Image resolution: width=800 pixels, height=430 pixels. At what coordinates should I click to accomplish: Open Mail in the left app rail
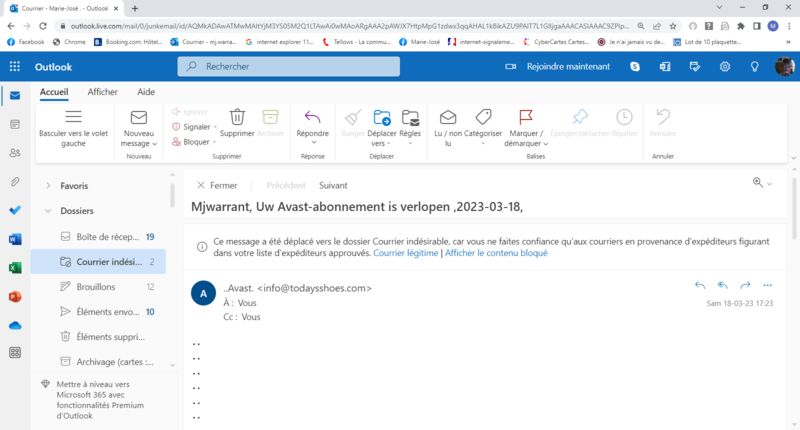15,95
